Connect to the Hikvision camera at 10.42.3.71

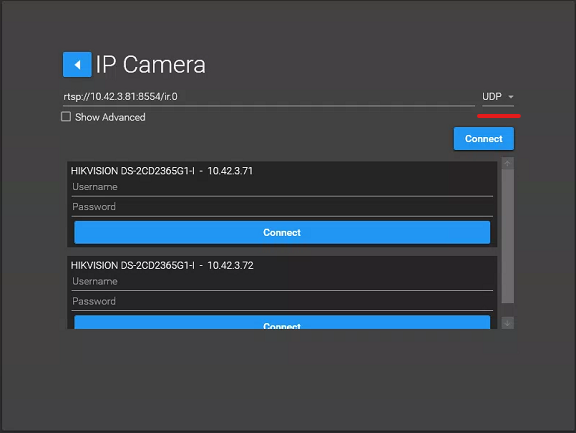click(x=282, y=232)
